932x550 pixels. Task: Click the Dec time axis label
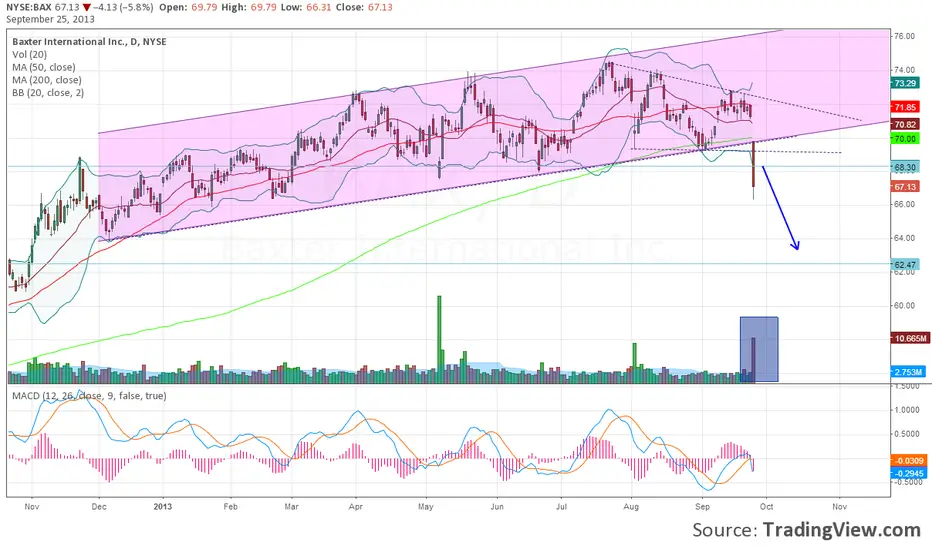[99, 507]
